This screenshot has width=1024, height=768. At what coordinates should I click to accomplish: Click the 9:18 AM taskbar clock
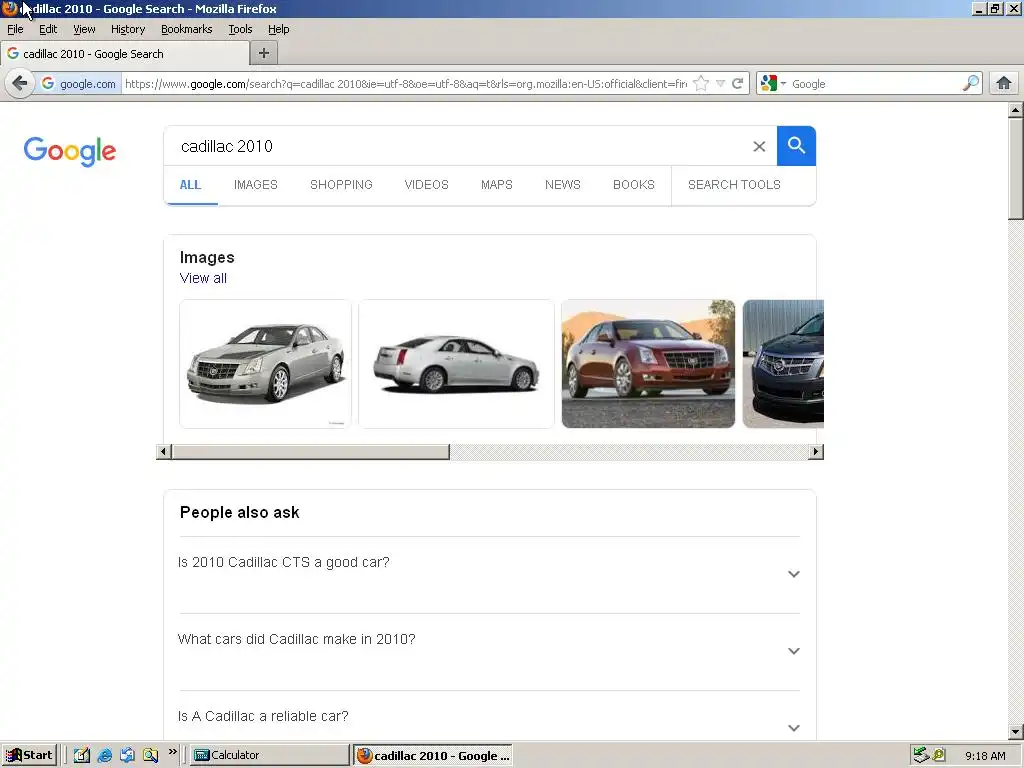(985, 756)
